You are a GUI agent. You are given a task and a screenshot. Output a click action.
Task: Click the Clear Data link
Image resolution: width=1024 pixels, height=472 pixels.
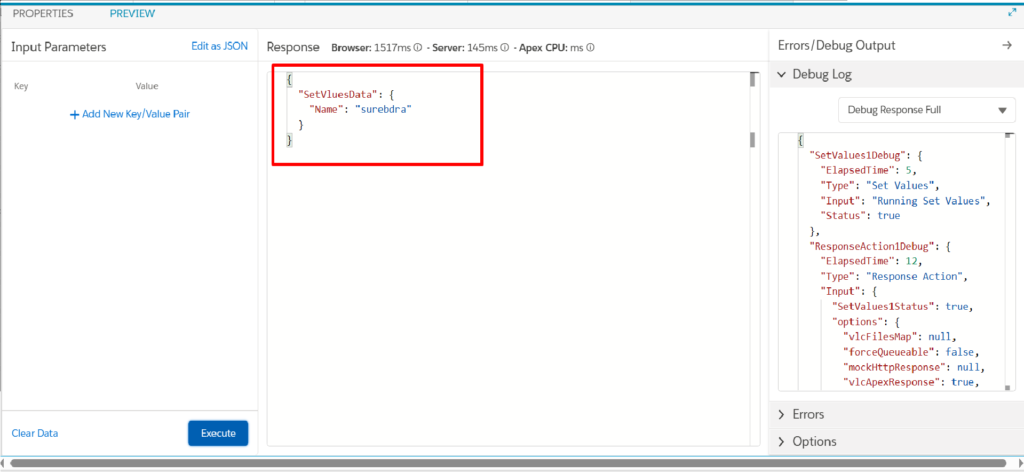[x=35, y=433]
